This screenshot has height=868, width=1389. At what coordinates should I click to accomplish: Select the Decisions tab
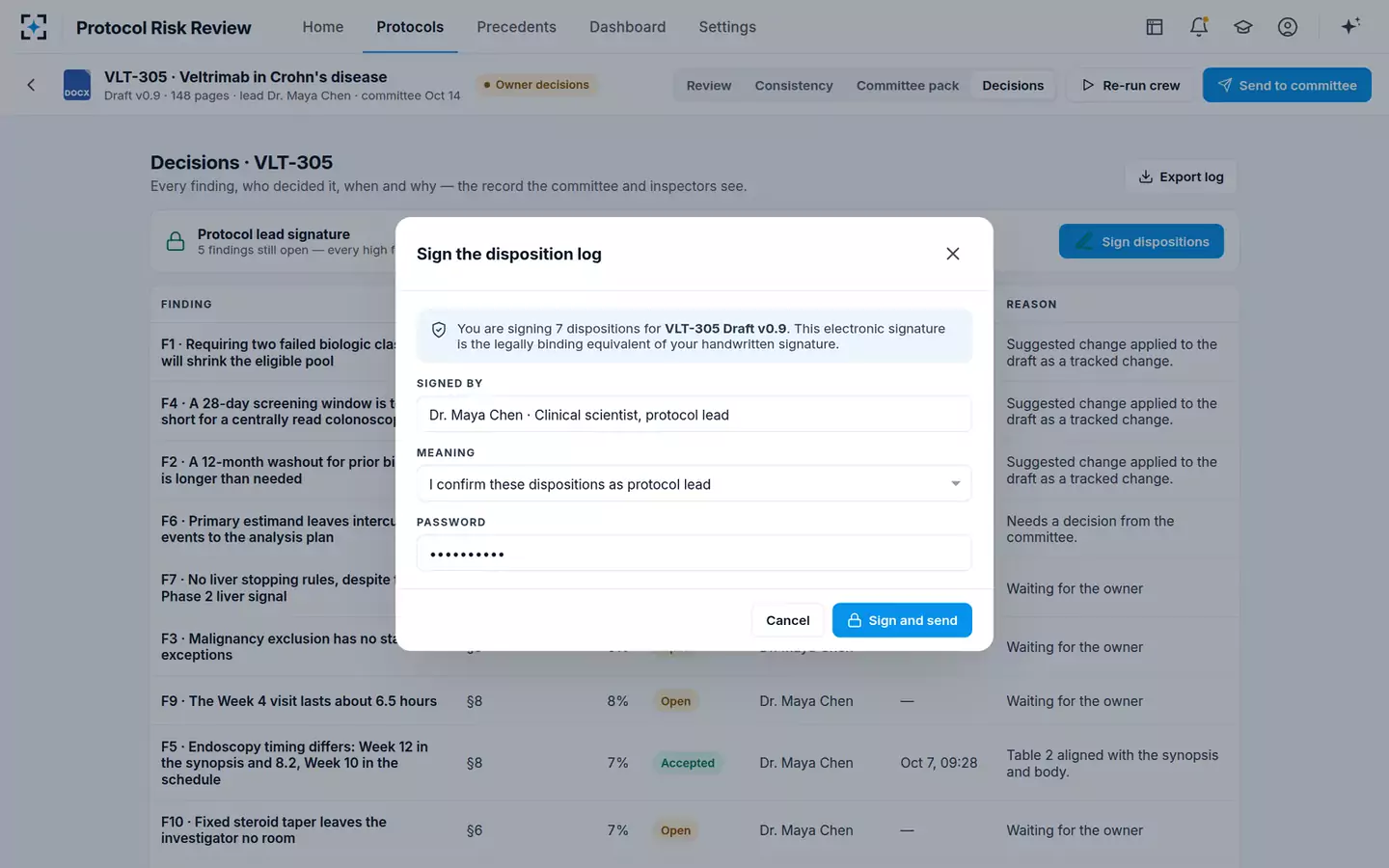click(x=1013, y=85)
